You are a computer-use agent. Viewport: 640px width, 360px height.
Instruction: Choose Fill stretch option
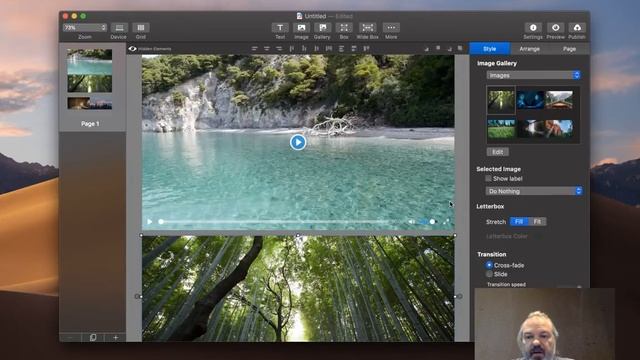point(519,222)
